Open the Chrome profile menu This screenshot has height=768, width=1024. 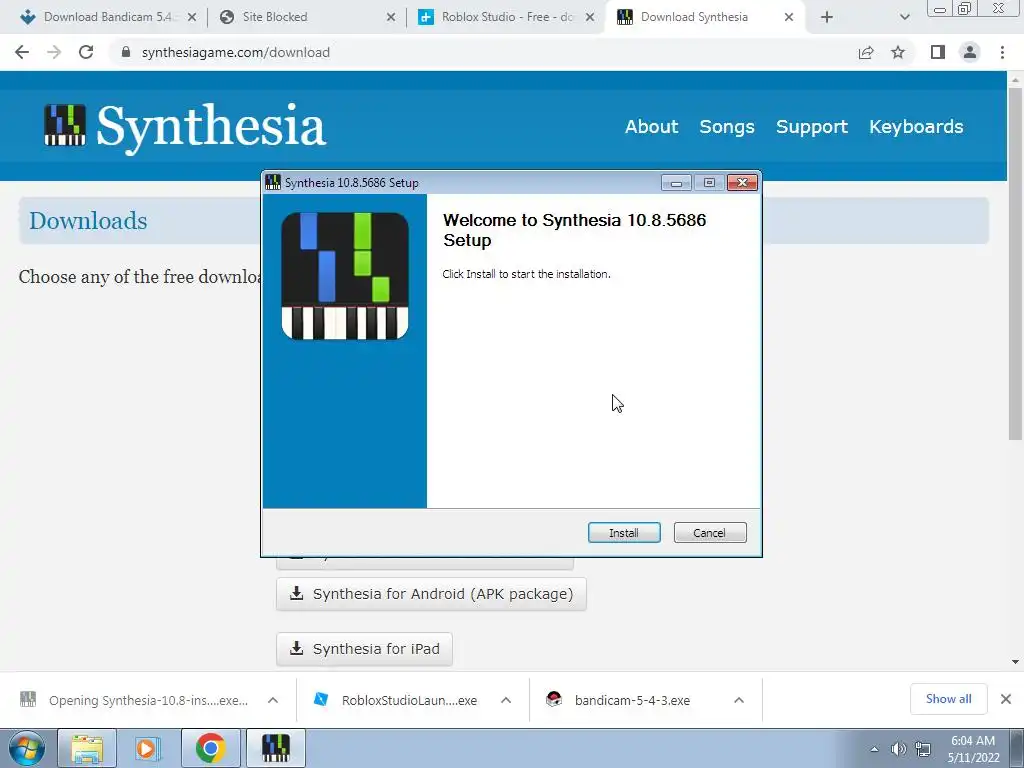(x=970, y=52)
